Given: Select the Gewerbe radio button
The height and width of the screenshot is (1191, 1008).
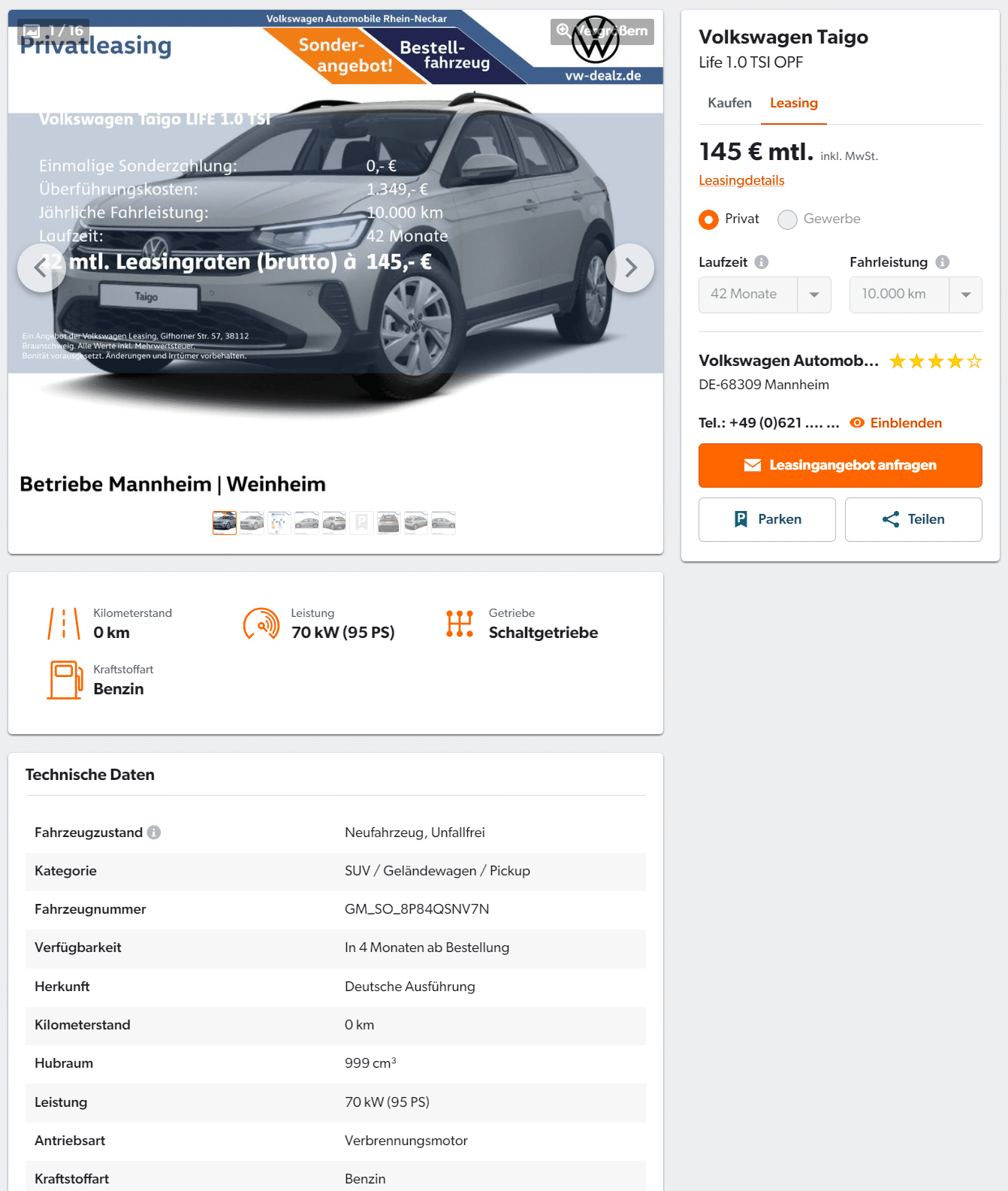Looking at the screenshot, I should tap(787, 219).
